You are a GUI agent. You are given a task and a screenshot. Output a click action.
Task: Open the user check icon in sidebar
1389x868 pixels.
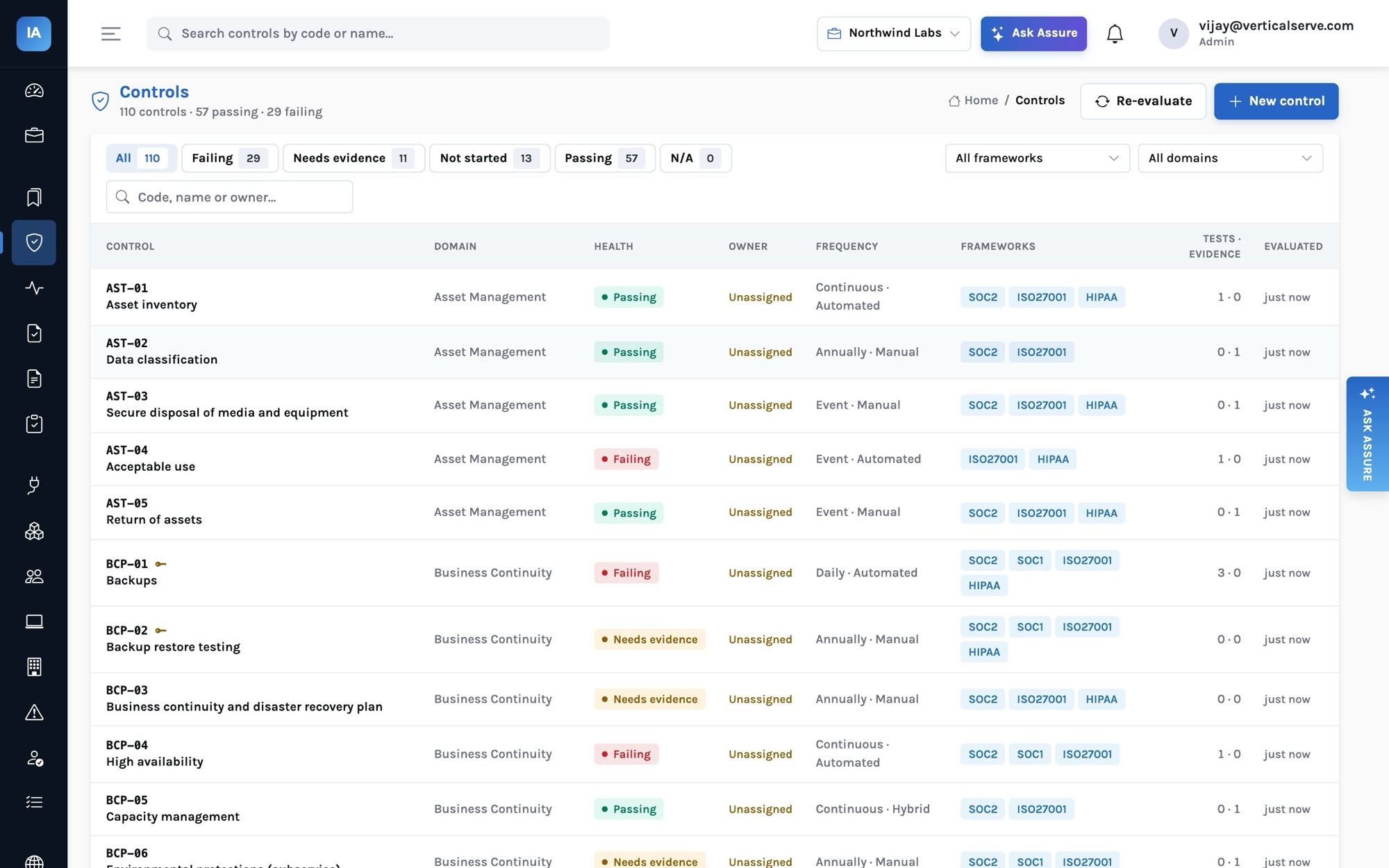tap(34, 758)
